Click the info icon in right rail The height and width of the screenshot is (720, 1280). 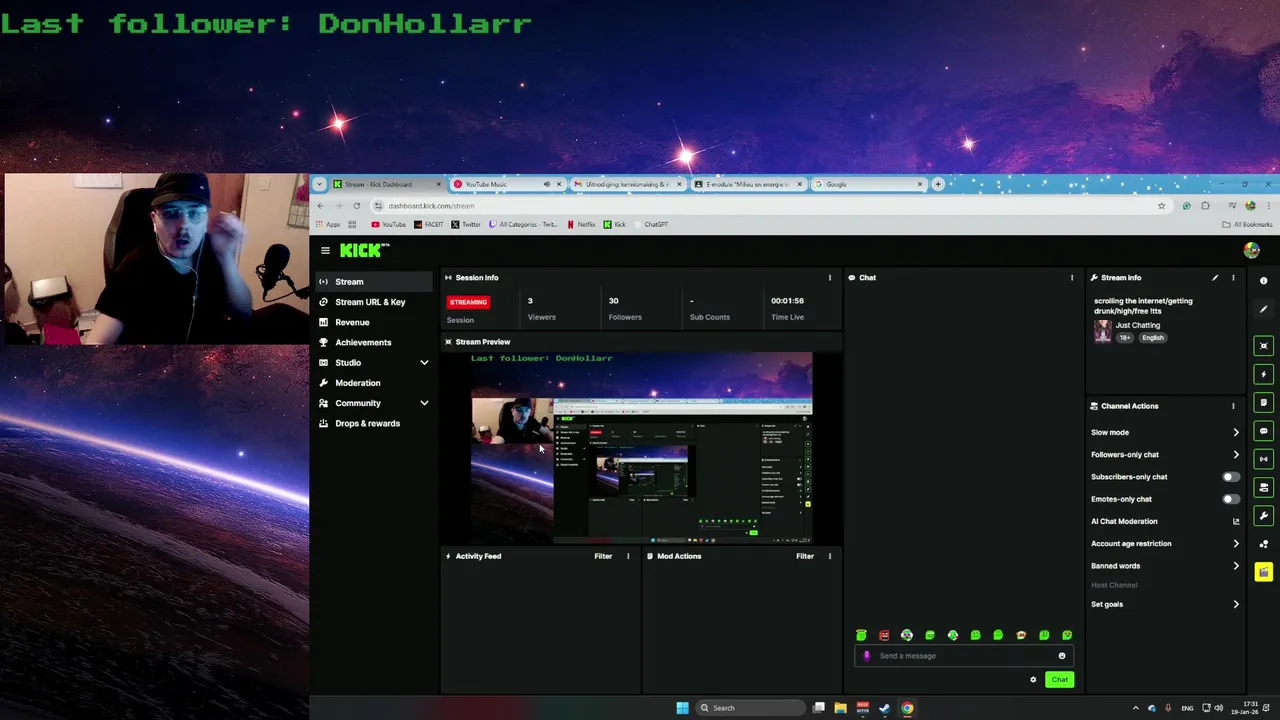pos(1264,281)
